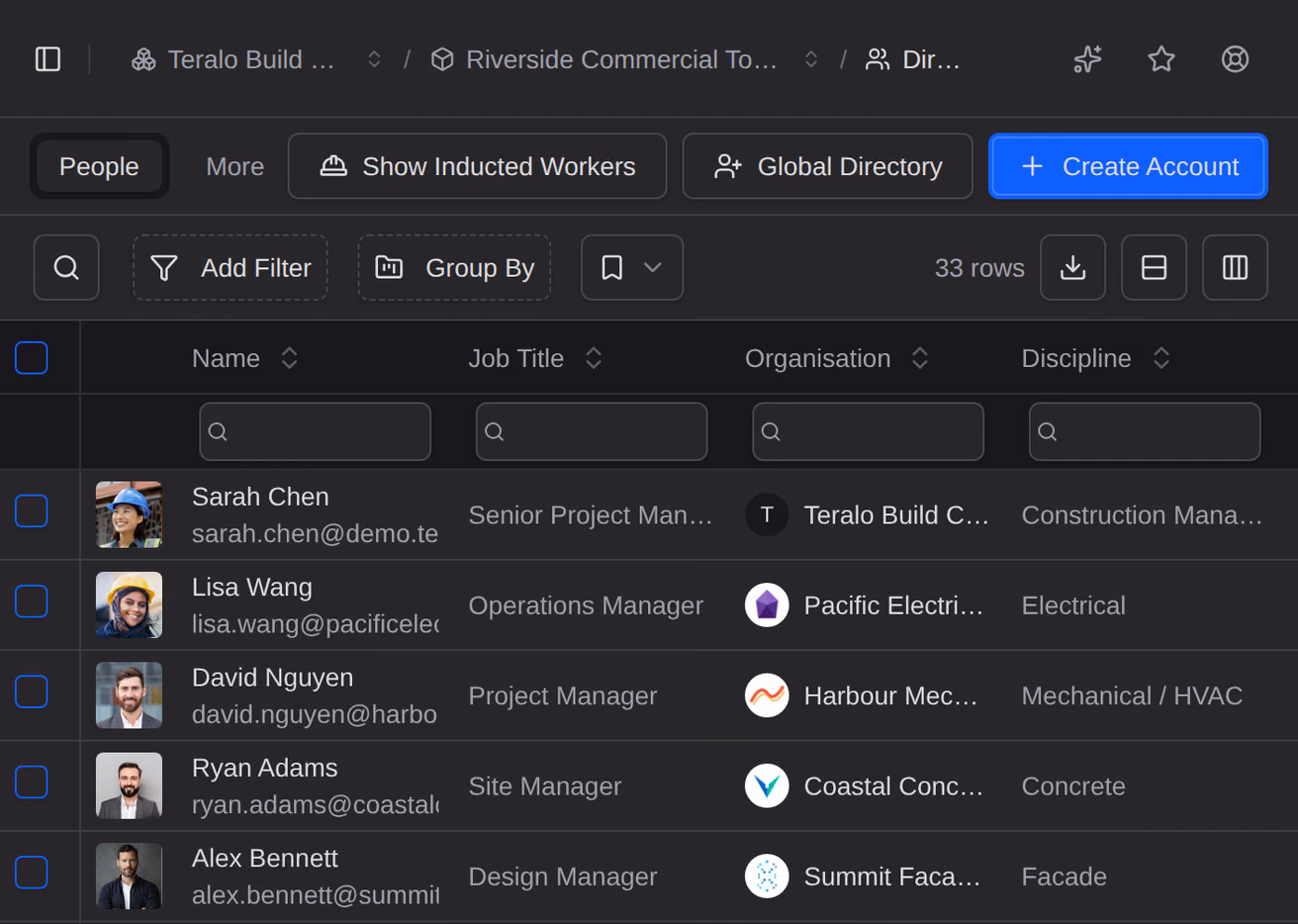Viewport: 1298px width, 924px height.
Task: Click Summit Facade organisation logo
Action: [767, 877]
